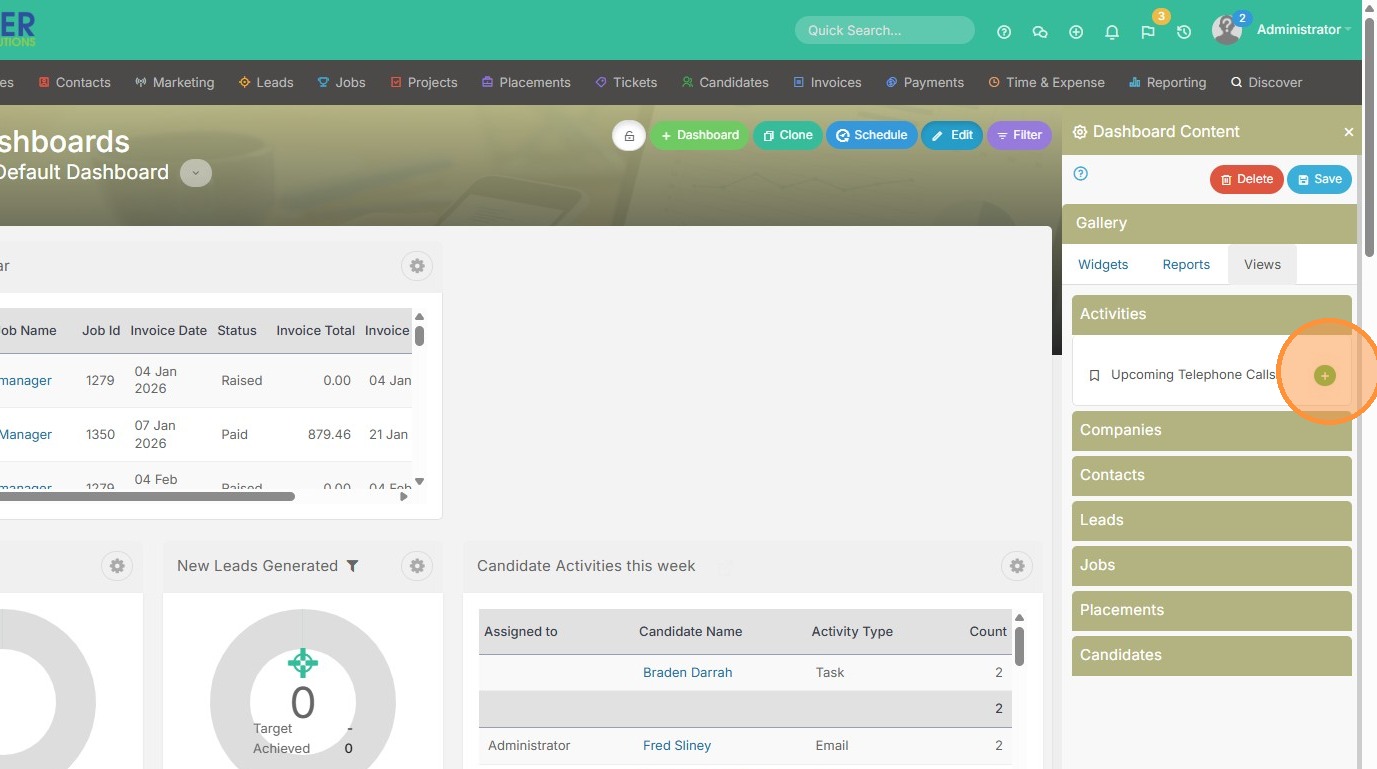Click the quick add plus icon in the top bar
This screenshot has width=1377, height=769.
coord(1076,32)
